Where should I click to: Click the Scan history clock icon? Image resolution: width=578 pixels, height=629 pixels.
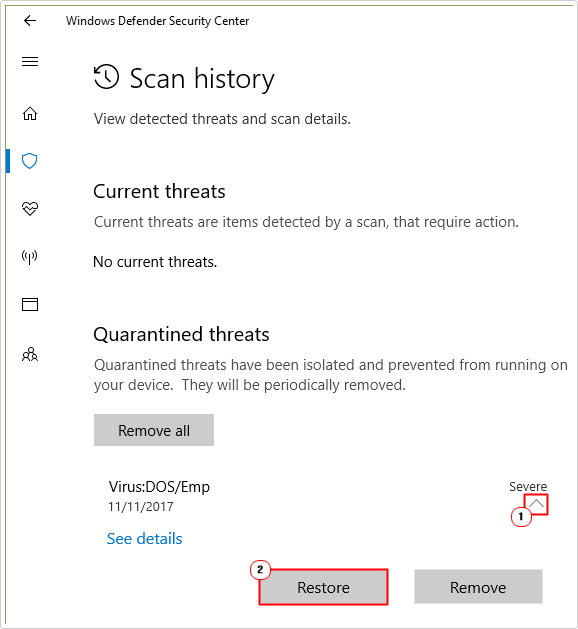coord(106,76)
